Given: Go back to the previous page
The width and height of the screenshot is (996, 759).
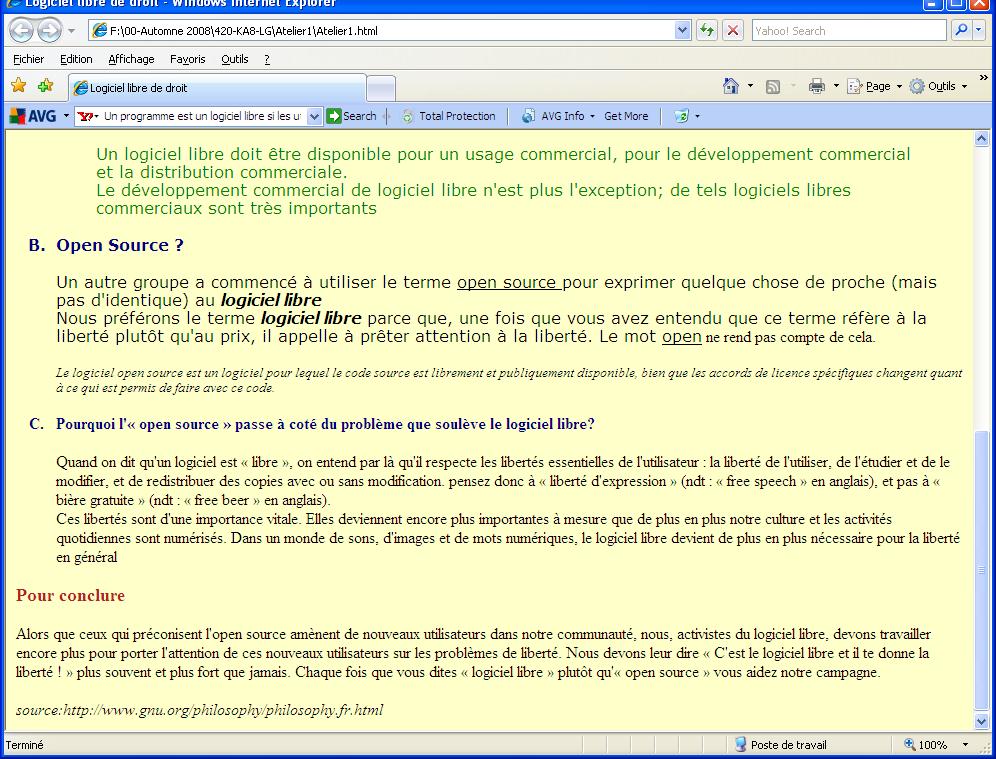Looking at the screenshot, I should (x=21, y=30).
